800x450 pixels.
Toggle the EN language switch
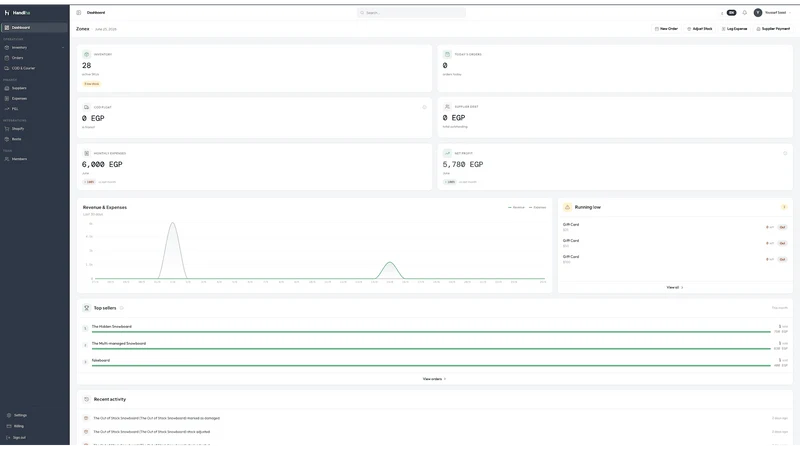tap(732, 13)
